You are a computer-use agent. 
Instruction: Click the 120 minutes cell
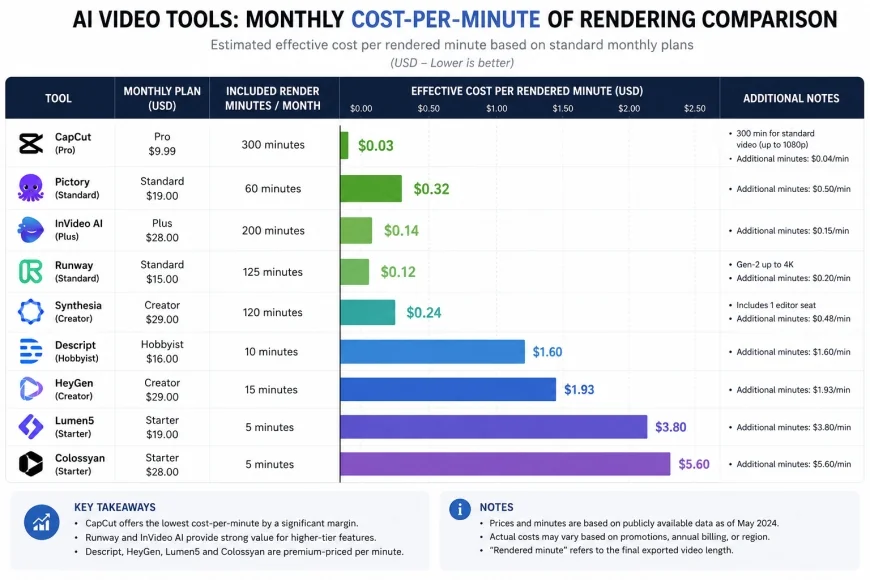[272, 312]
